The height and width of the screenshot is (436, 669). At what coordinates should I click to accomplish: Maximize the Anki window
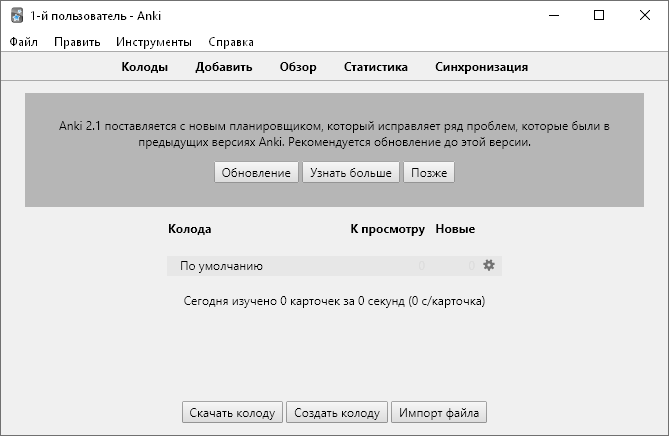tap(598, 15)
